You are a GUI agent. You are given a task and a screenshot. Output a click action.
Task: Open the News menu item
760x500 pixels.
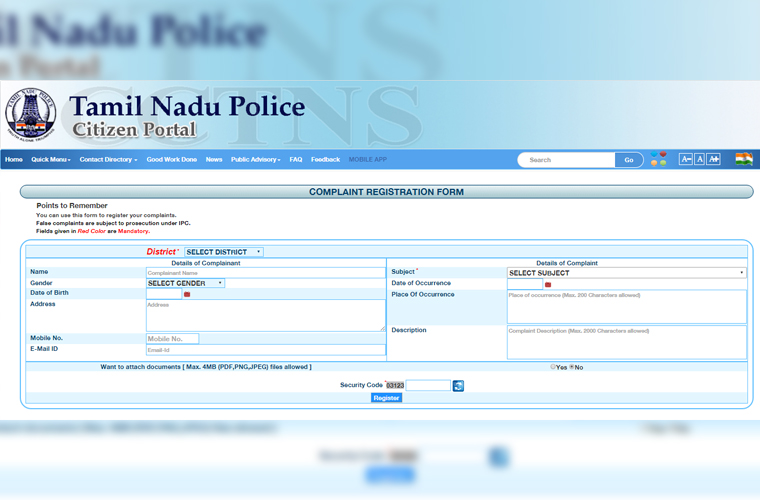214,159
